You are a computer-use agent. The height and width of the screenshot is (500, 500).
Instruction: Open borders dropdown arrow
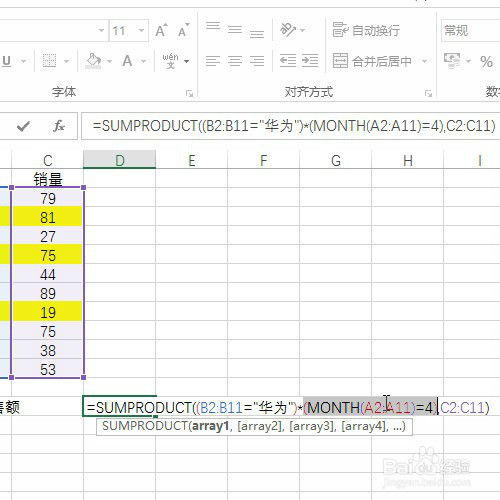click(x=66, y=61)
